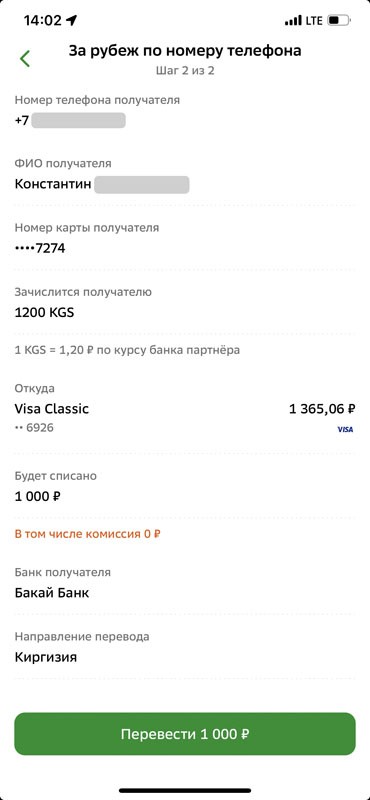Viewport: 370px width, 800px height.
Task: Tap the Бакай Банк recipient bank
Action: [x=52, y=593]
